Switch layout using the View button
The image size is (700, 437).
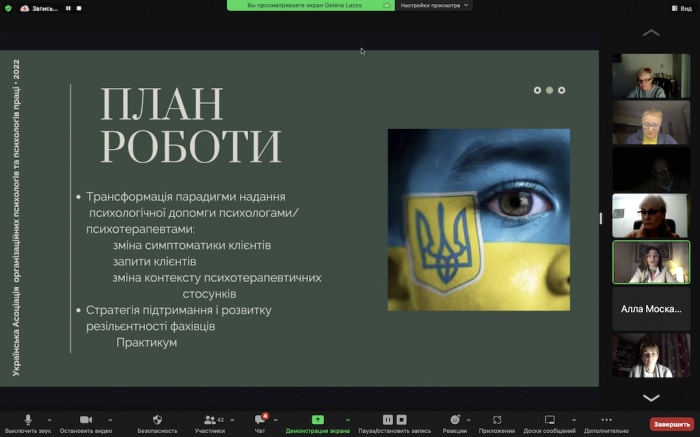point(680,7)
